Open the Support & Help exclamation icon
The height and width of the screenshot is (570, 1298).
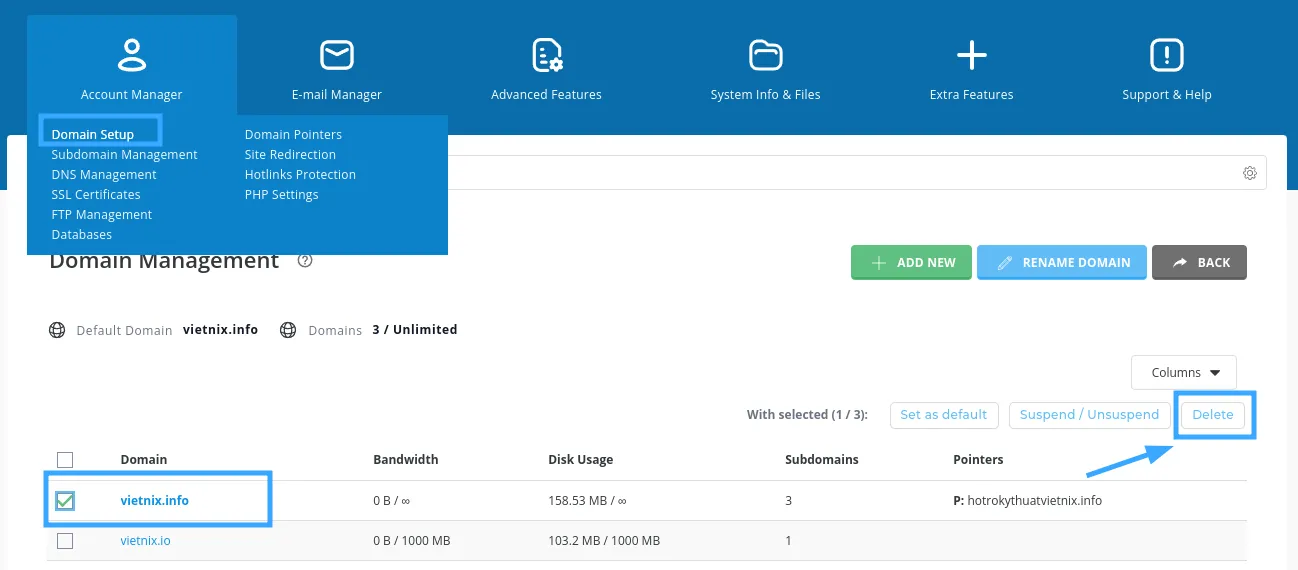(1167, 55)
